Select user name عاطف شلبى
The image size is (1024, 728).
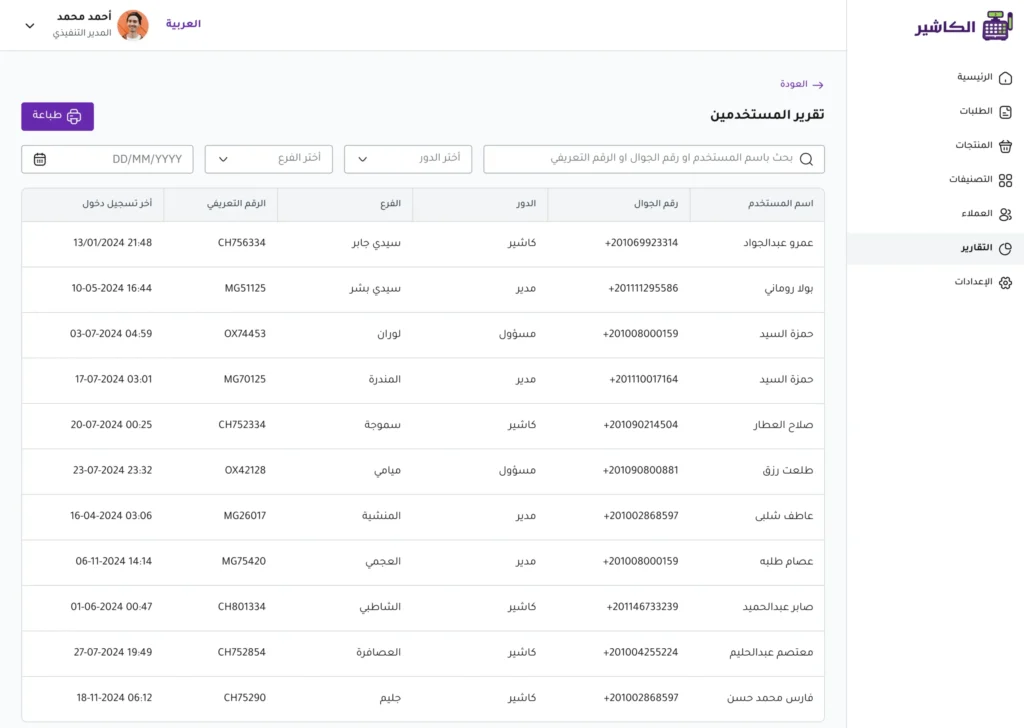click(x=784, y=516)
